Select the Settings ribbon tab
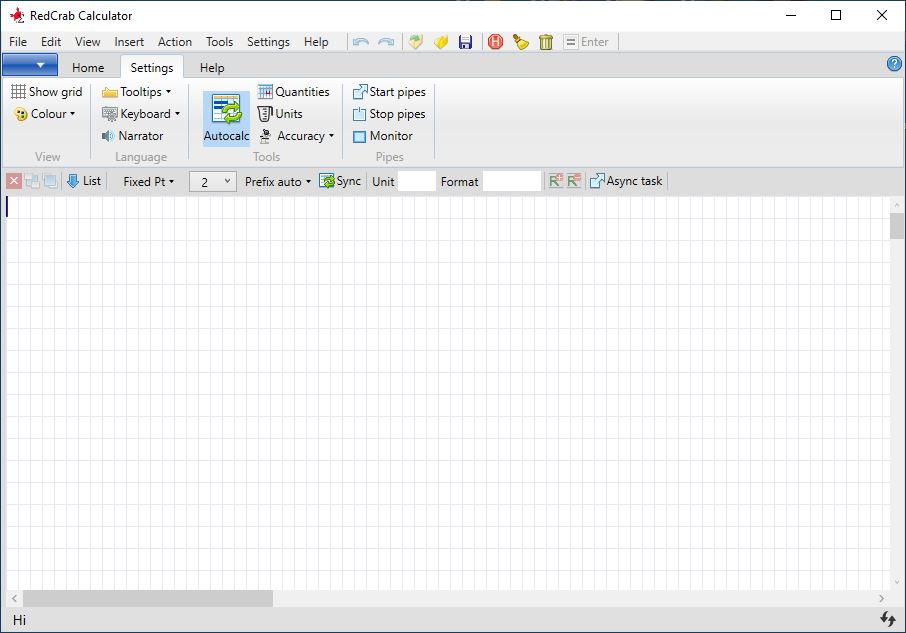The width and height of the screenshot is (906, 633). pyautogui.click(x=151, y=68)
